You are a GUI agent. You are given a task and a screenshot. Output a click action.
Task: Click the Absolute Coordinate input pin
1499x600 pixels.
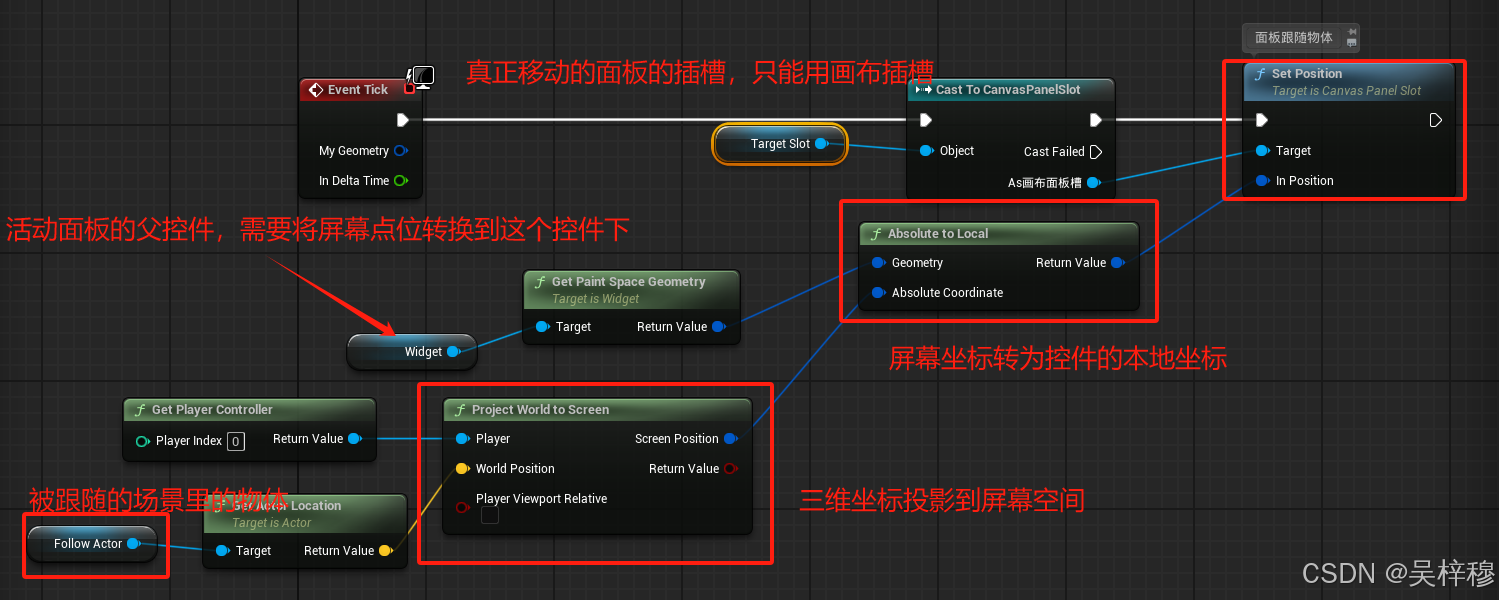click(x=879, y=293)
